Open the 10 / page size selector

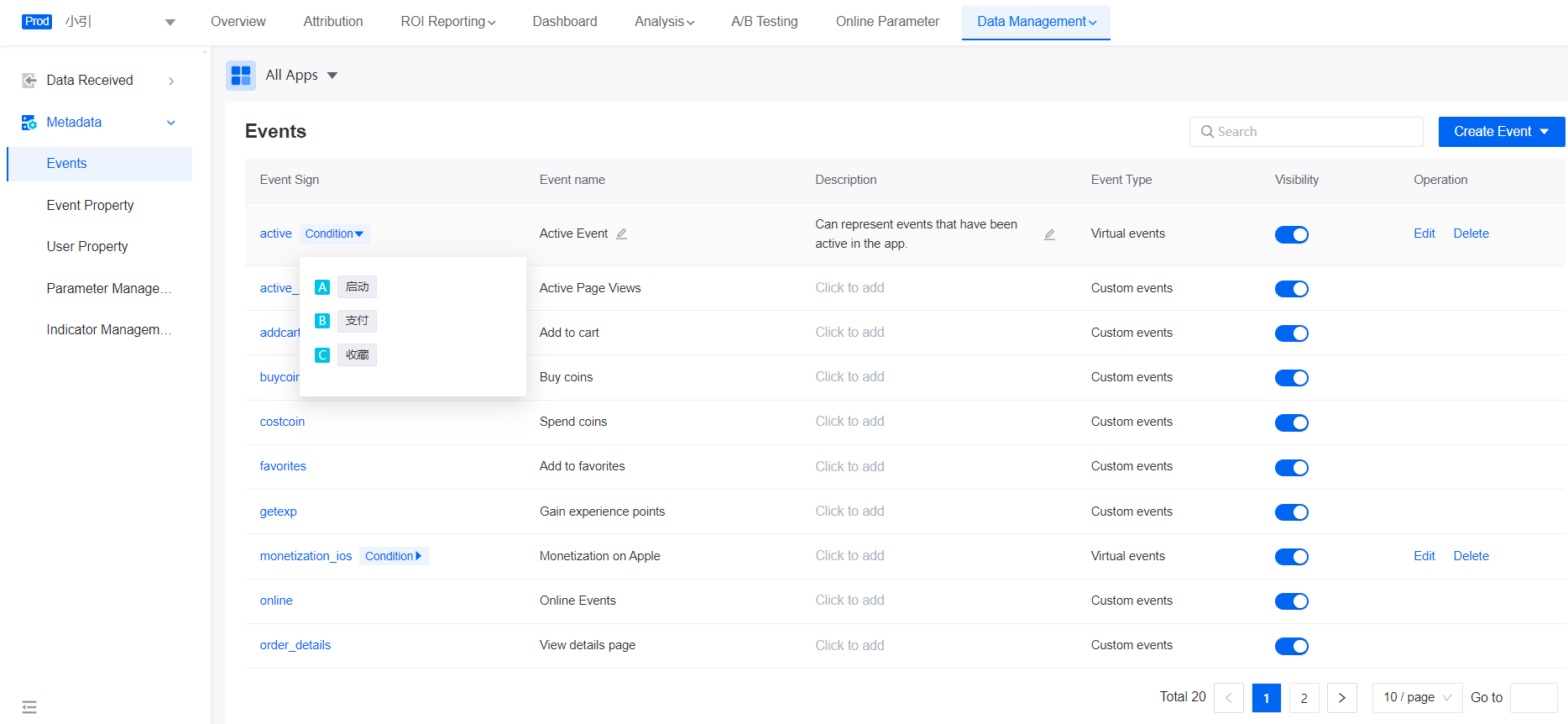(x=1417, y=698)
